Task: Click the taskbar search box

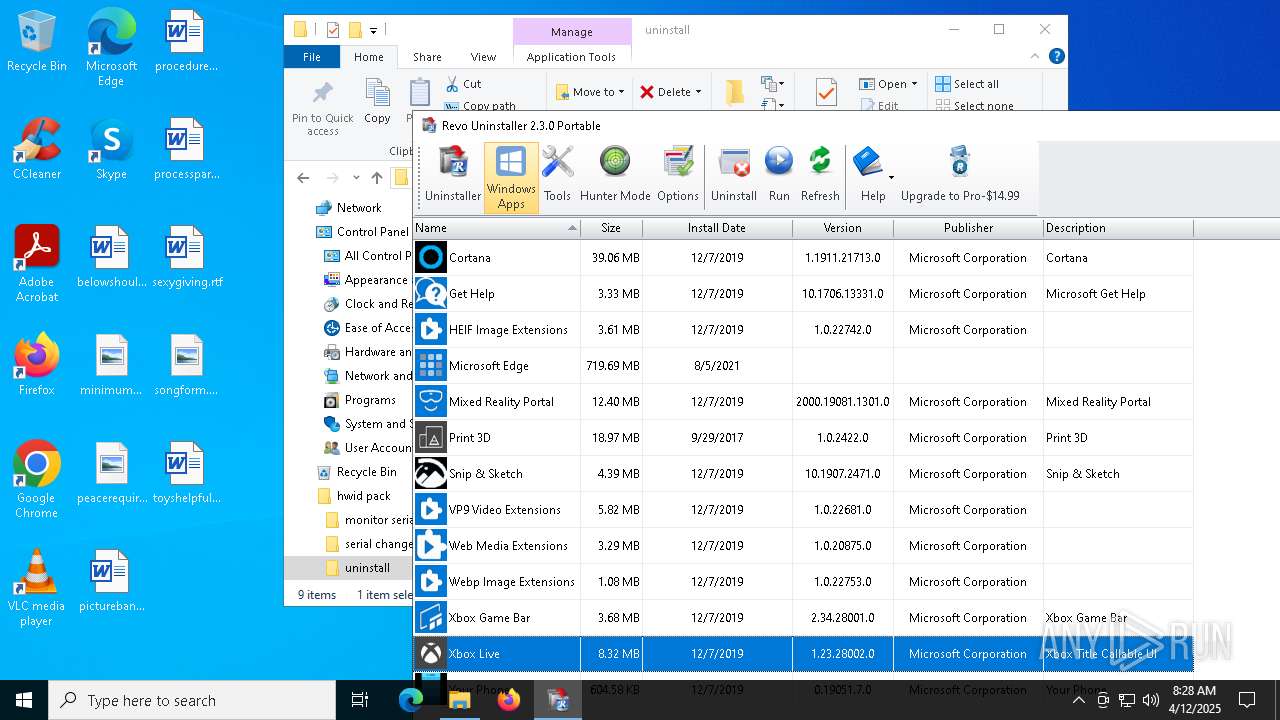Action: tap(192, 700)
